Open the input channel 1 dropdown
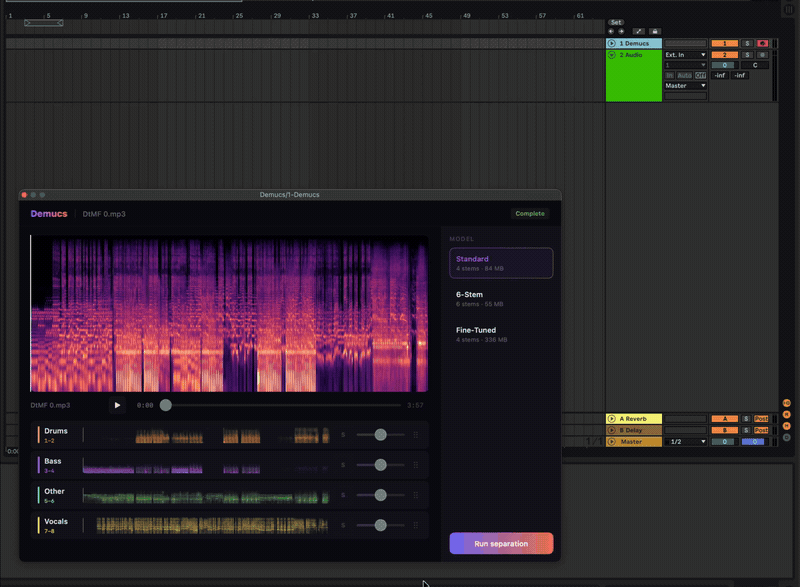Screen dimensions: 800x587 [x=685, y=65]
